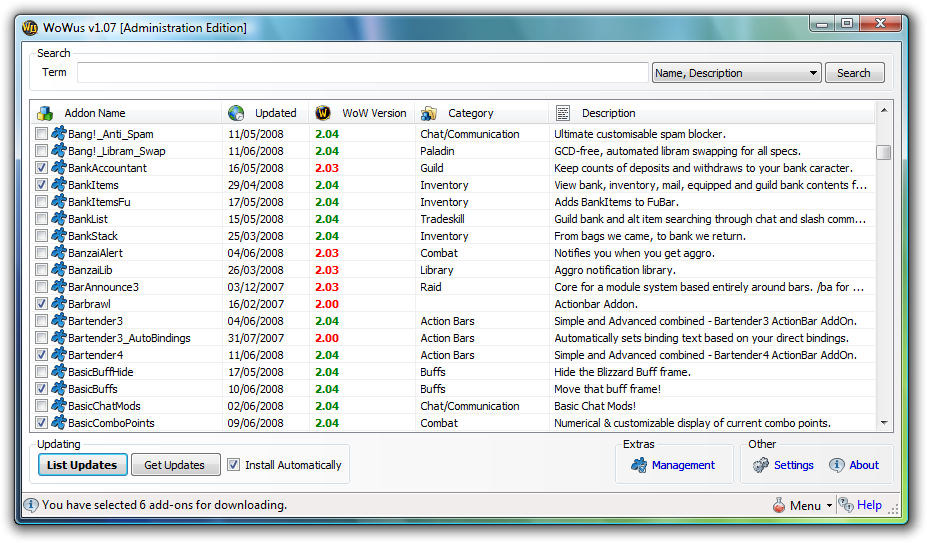Image resolution: width=927 pixels, height=543 pixels.
Task: Click the About info icon
Action: pyautogui.click(x=837, y=465)
